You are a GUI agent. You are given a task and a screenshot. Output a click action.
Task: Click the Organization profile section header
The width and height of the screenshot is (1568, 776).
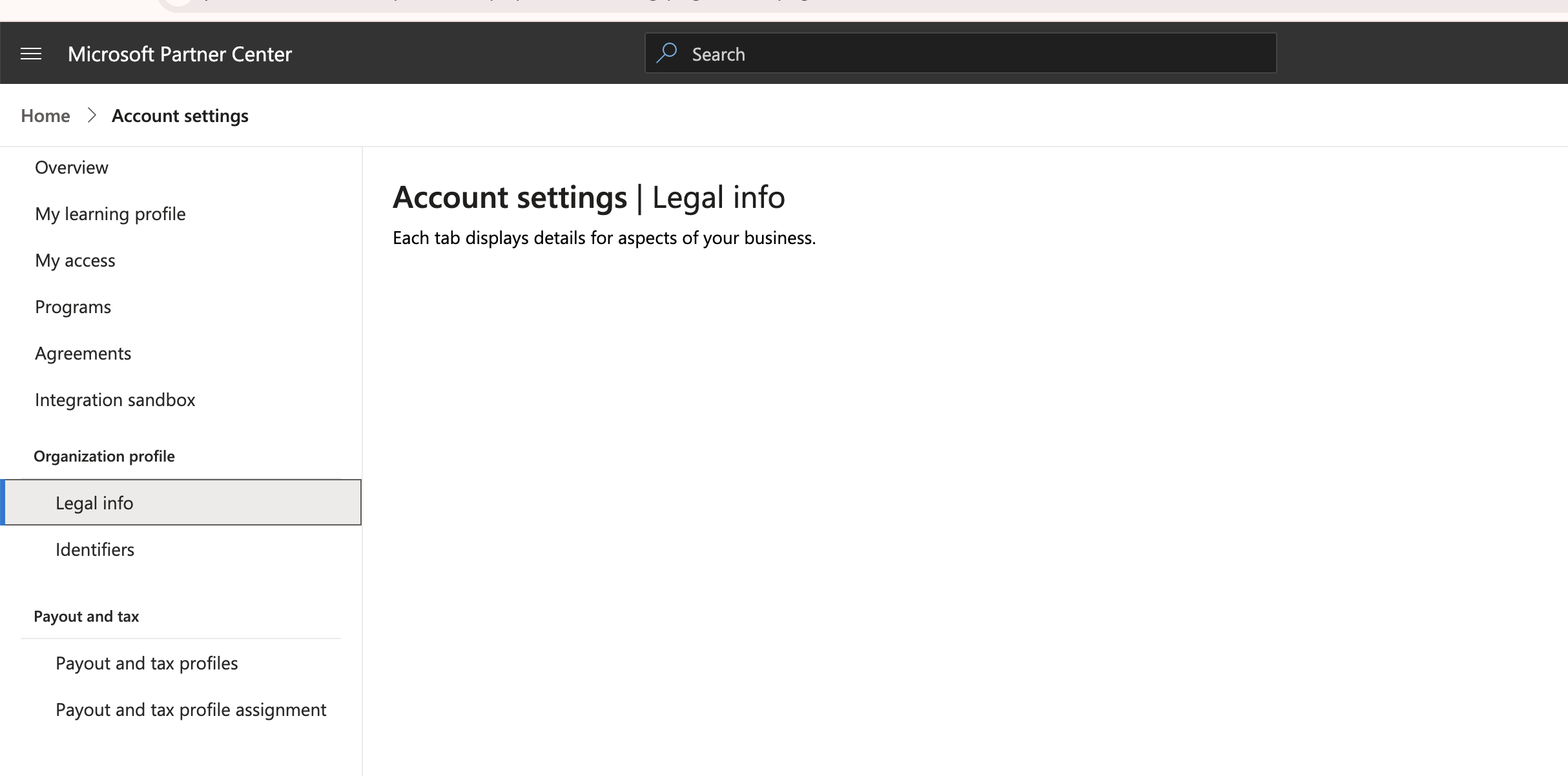104,456
